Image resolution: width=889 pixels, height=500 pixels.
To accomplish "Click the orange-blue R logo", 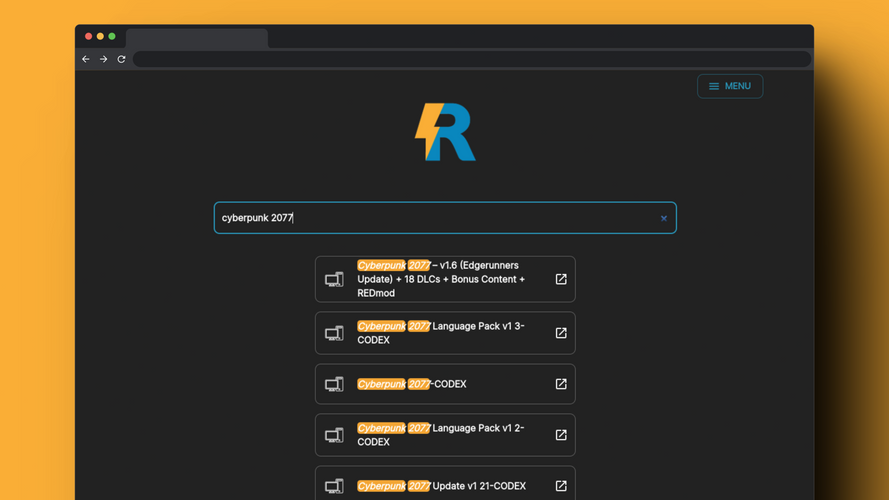I will (x=445, y=132).
